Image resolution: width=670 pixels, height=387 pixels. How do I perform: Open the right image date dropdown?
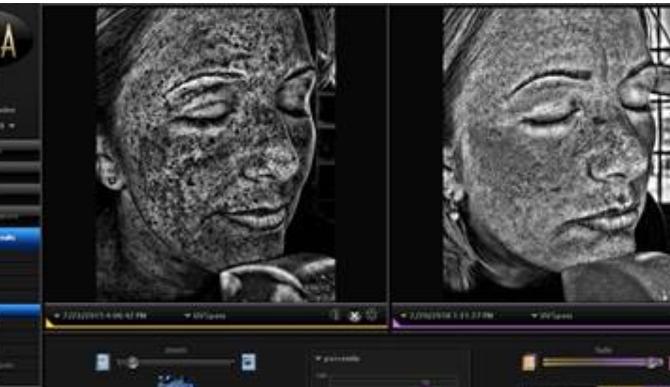click(447, 316)
